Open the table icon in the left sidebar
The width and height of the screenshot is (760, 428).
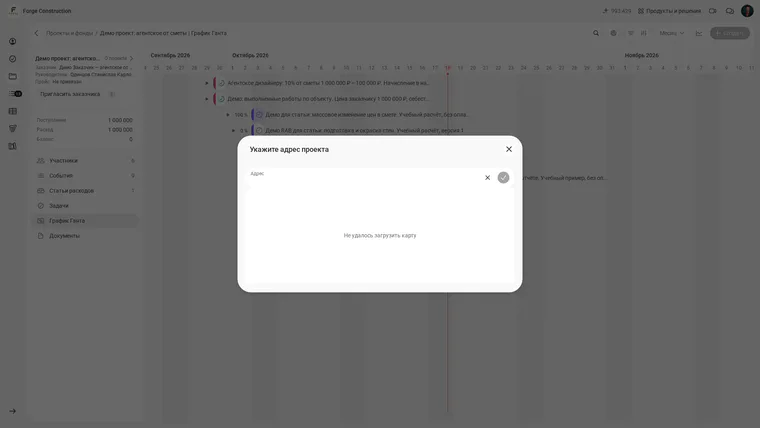pyautogui.click(x=13, y=111)
